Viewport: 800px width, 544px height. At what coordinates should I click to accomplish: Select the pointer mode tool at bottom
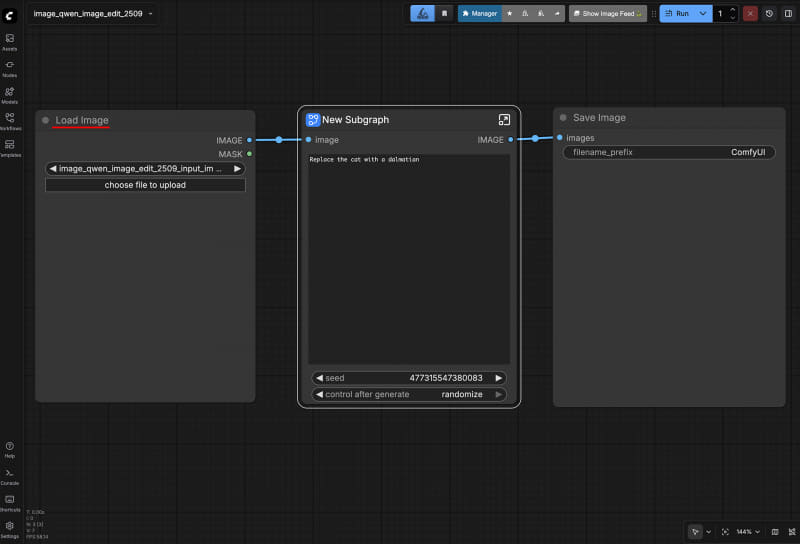(x=695, y=532)
